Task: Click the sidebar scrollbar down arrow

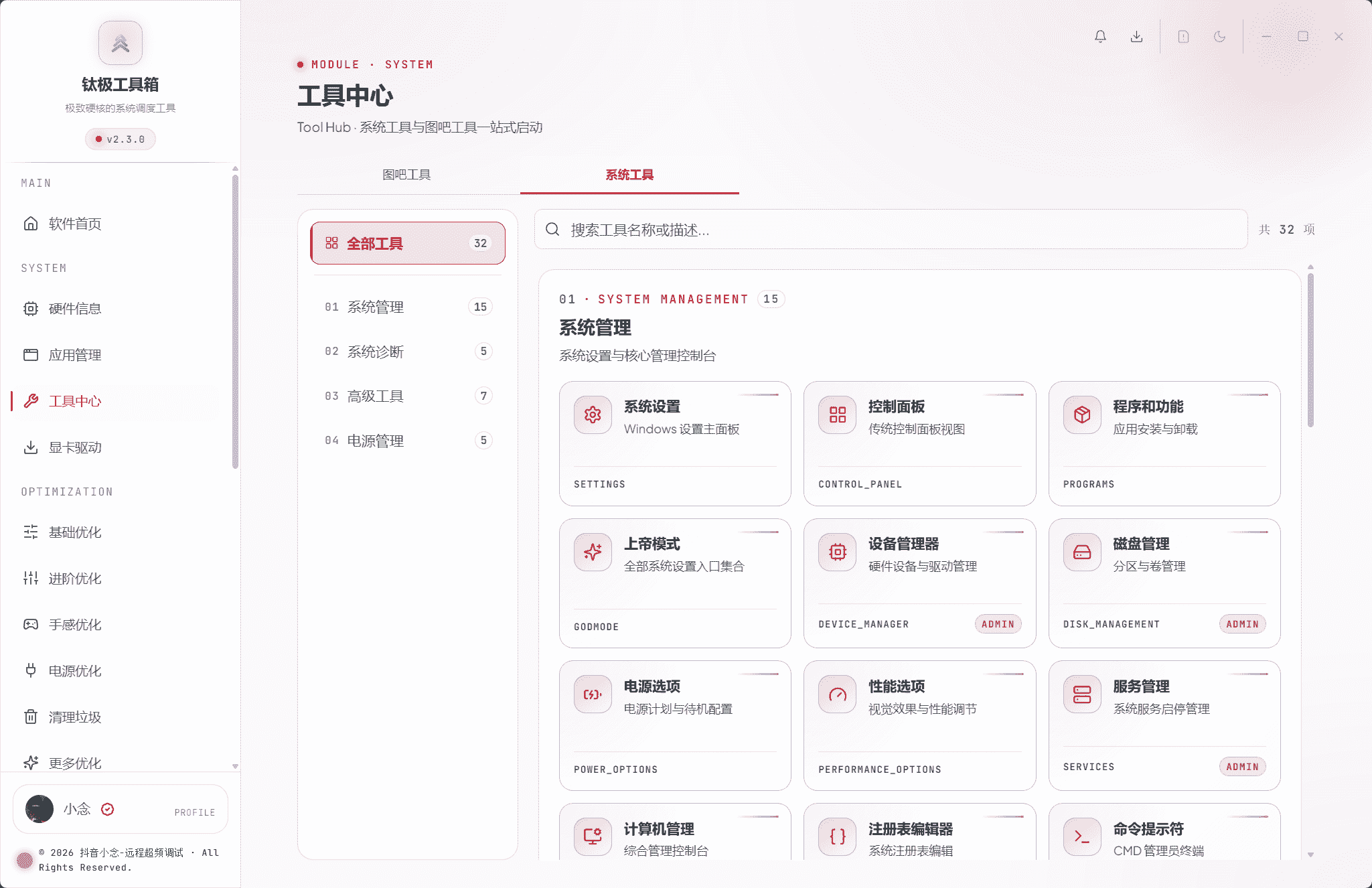Action: (235, 765)
